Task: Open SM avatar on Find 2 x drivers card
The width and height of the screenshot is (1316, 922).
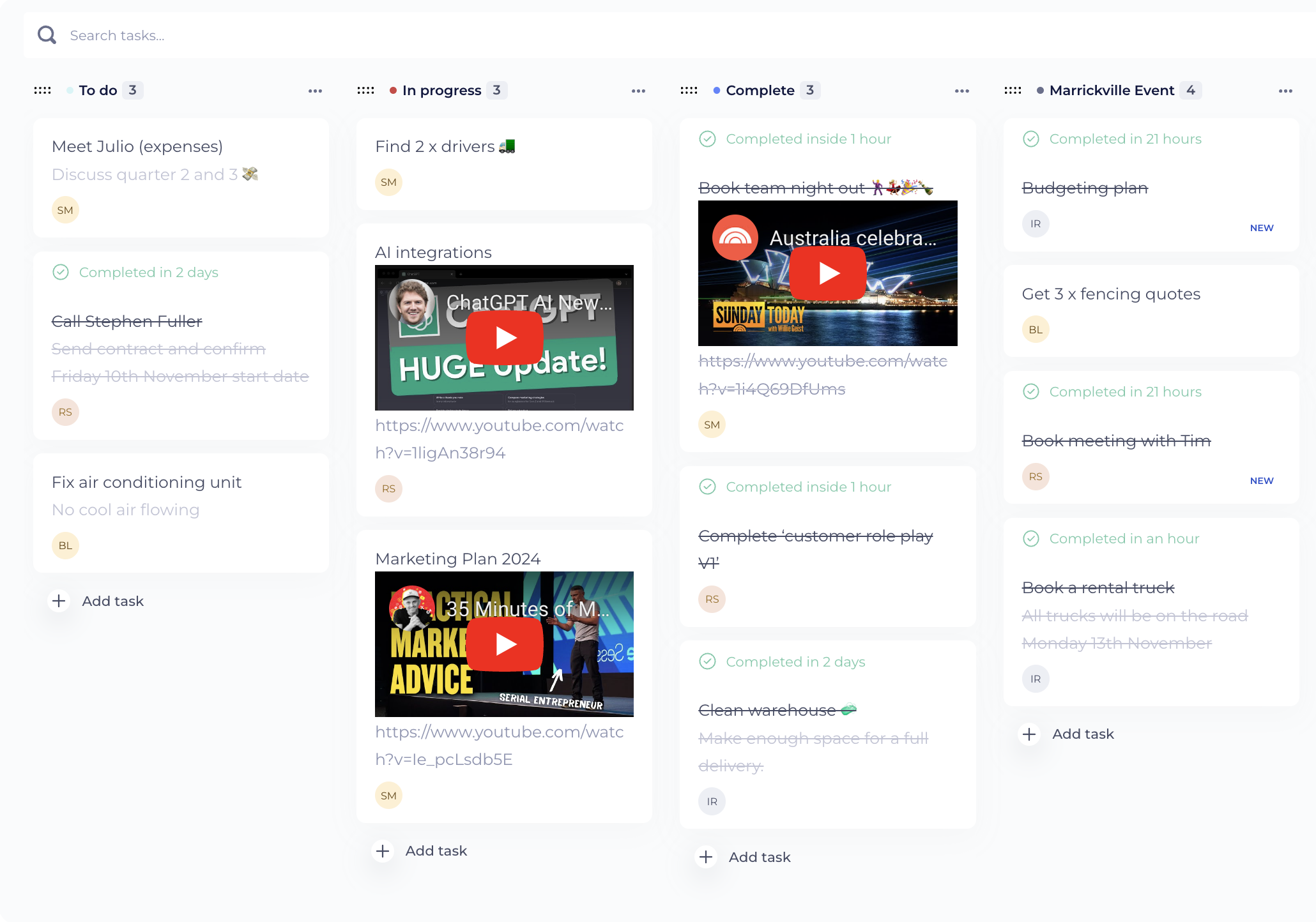Action: [388, 182]
